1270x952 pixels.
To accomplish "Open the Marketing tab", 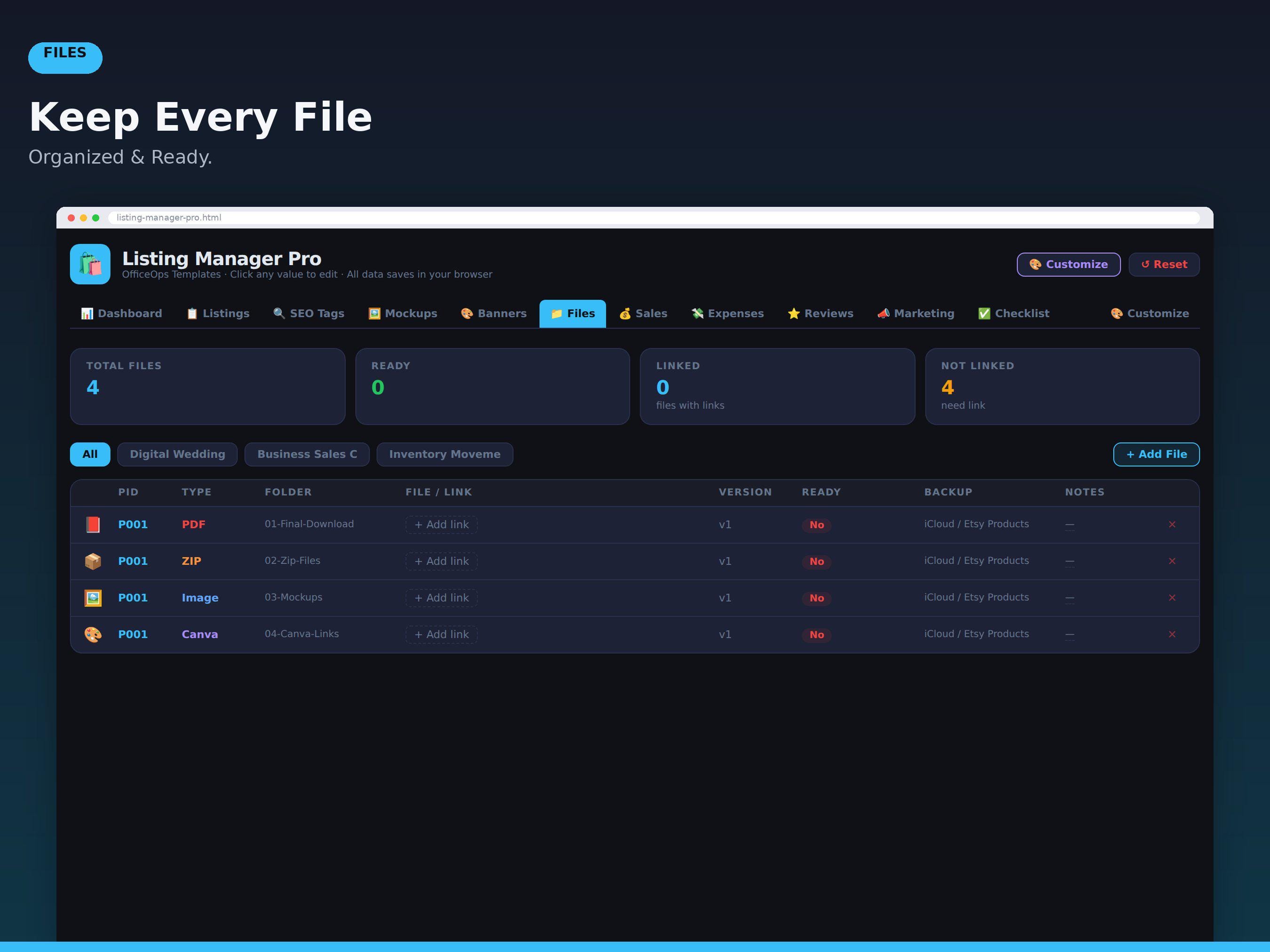I will click(x=916, y=313).
